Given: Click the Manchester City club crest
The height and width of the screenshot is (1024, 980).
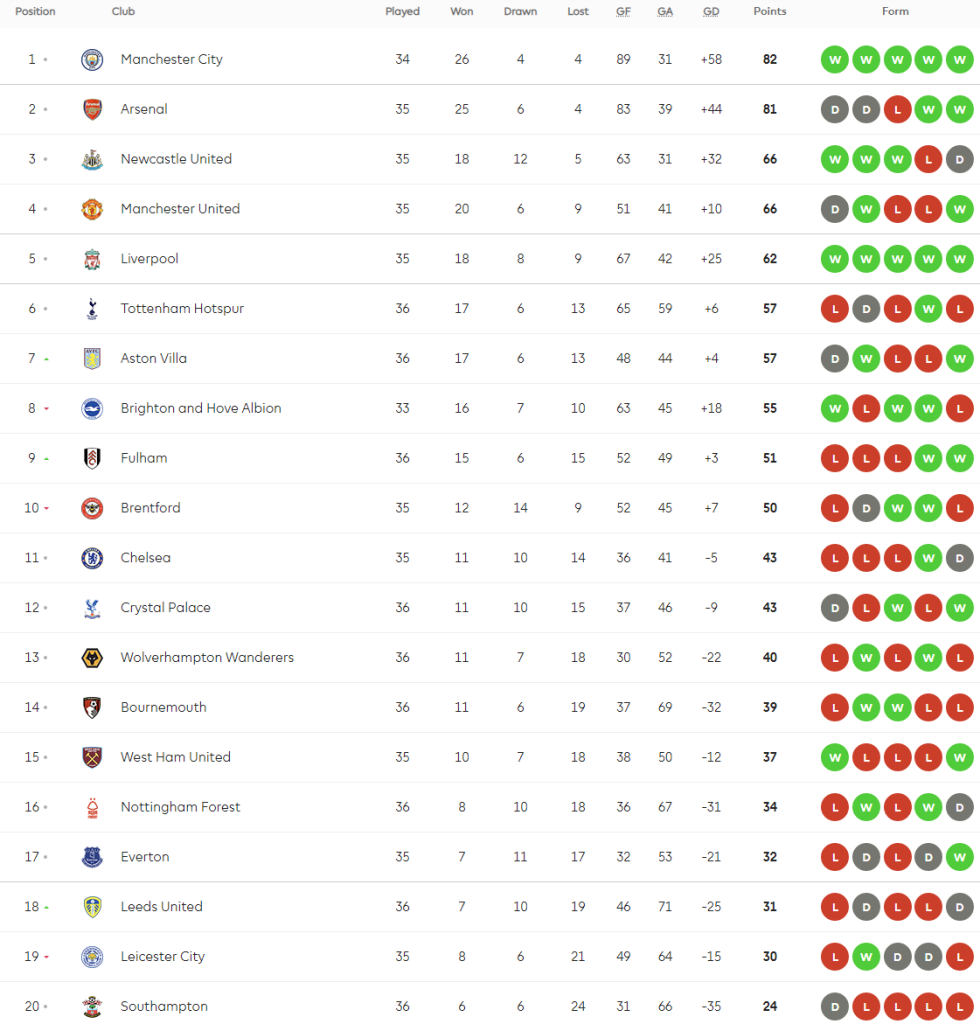Looking at the screenshot, I should pyautogui.click(x=92, y=59).
